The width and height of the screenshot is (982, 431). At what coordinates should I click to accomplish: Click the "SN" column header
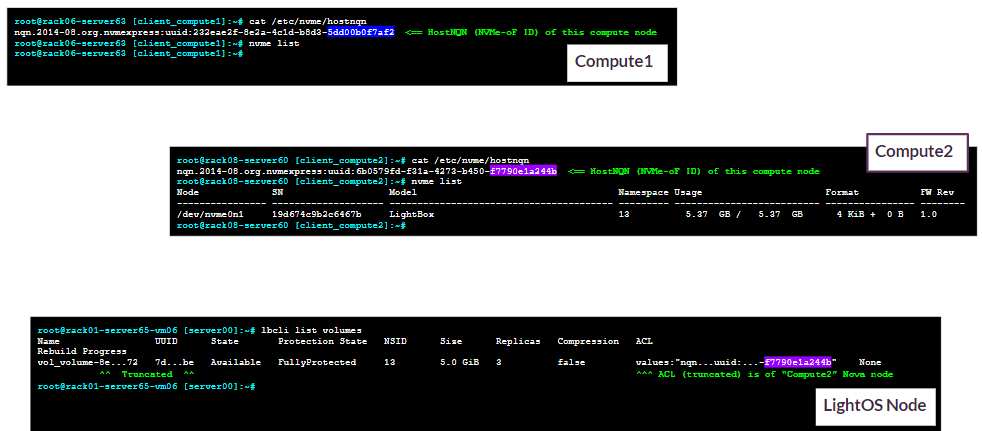click(x=277, y=192)
